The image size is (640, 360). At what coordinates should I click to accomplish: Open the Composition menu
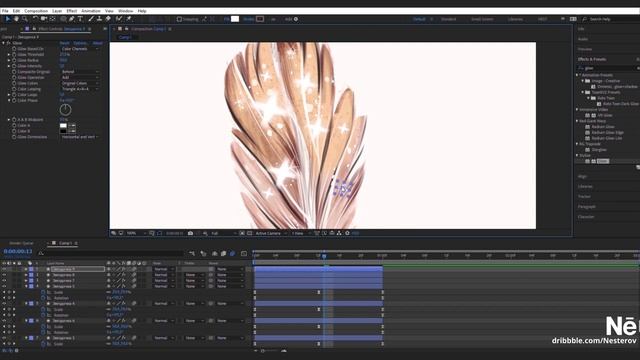[x=36, y=11]
